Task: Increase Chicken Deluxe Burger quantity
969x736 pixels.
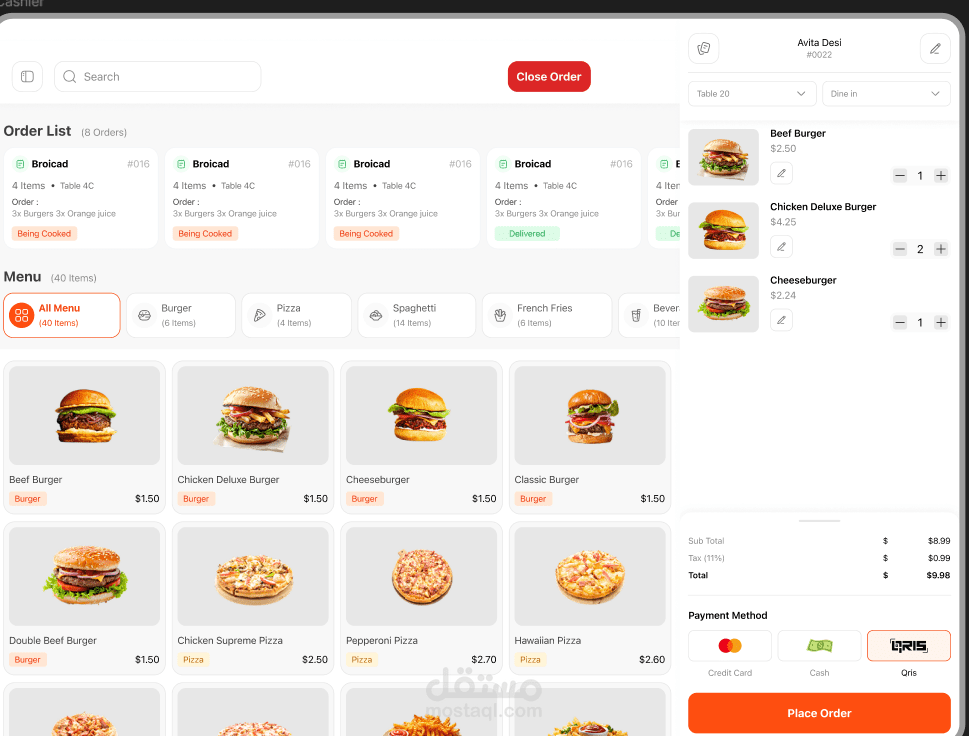Action: 941,249
